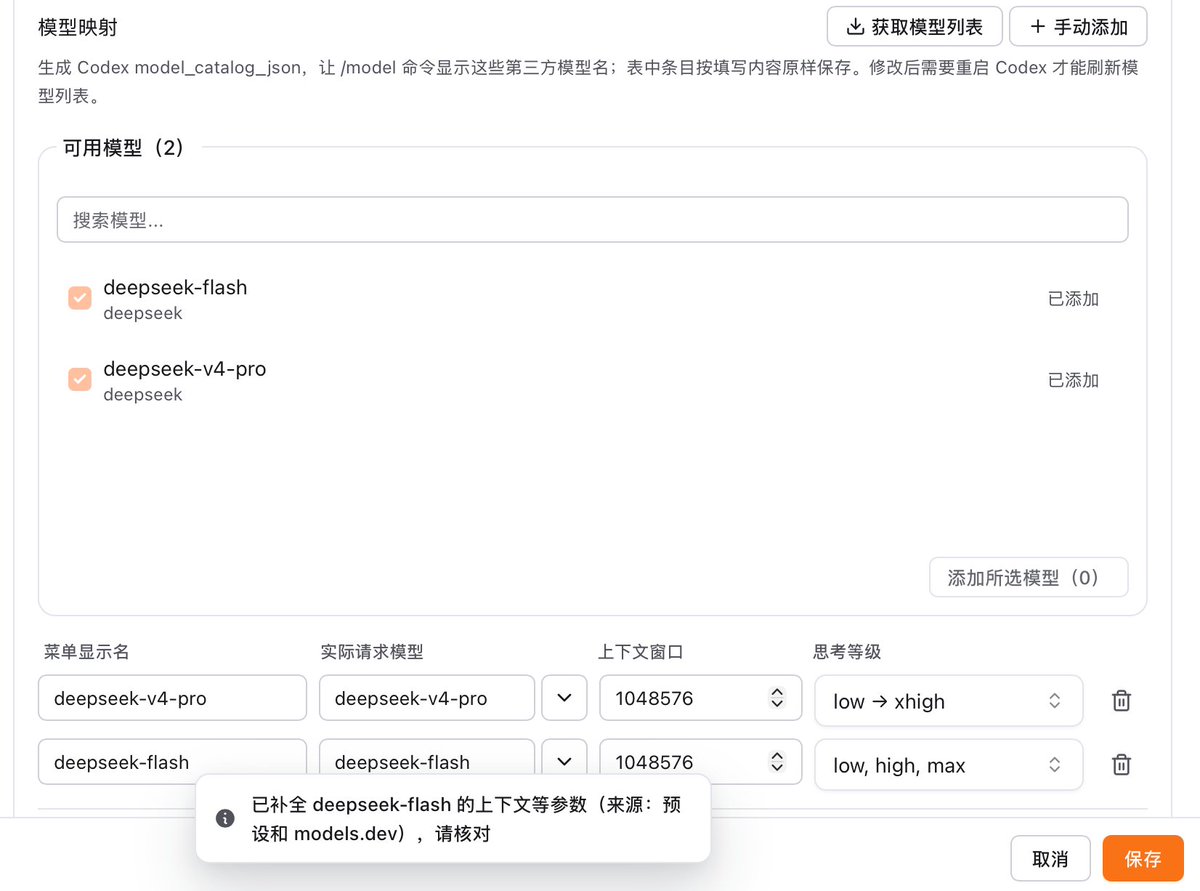The image size is (1200, 891).
Task: Click 已添加 label next to deepseek-flash
Action: pos(1073,299)
